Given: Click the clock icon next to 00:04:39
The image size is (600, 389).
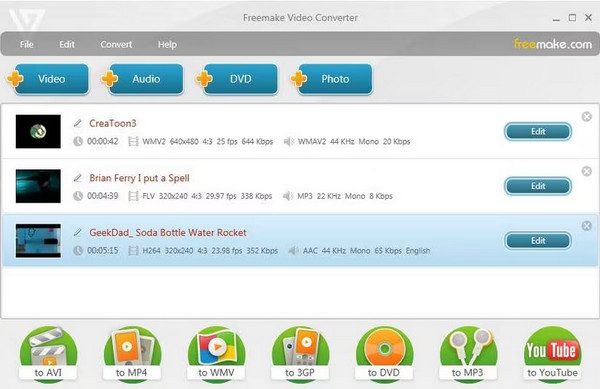Looking at the screenshot, I should (x=78, y=196).
